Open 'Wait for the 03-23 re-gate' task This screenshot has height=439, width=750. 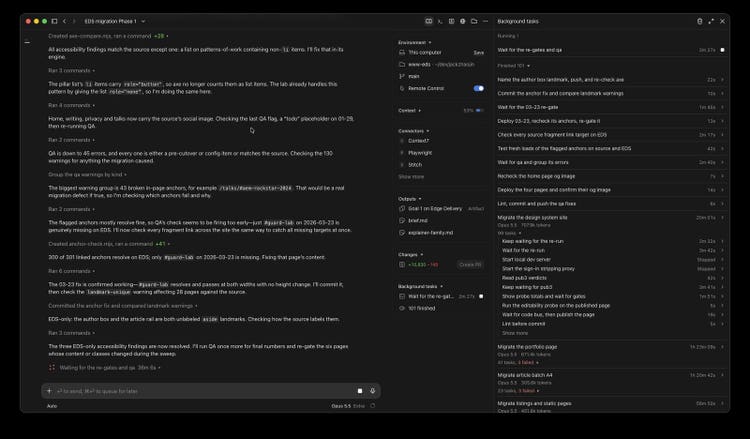(x=611, y=108)
